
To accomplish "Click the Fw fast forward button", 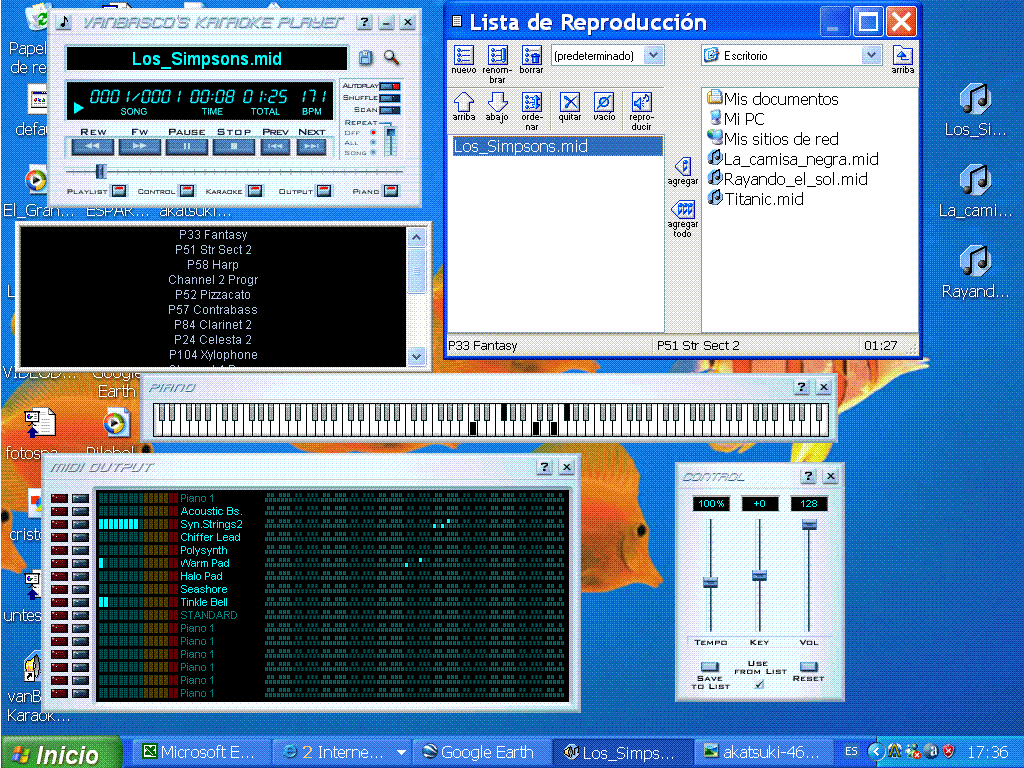I will tap(139, 146).
